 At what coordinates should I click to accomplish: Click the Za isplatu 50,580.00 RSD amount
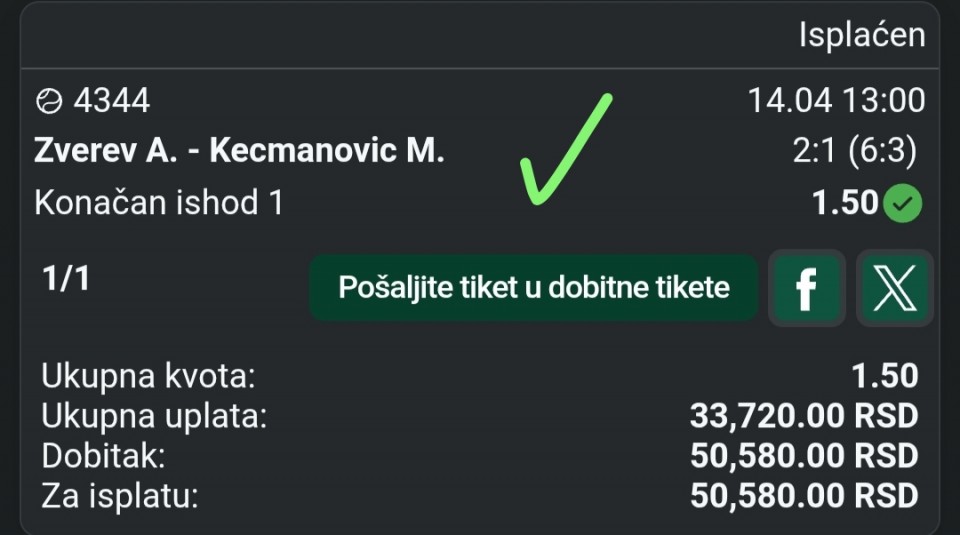(803, 496)
